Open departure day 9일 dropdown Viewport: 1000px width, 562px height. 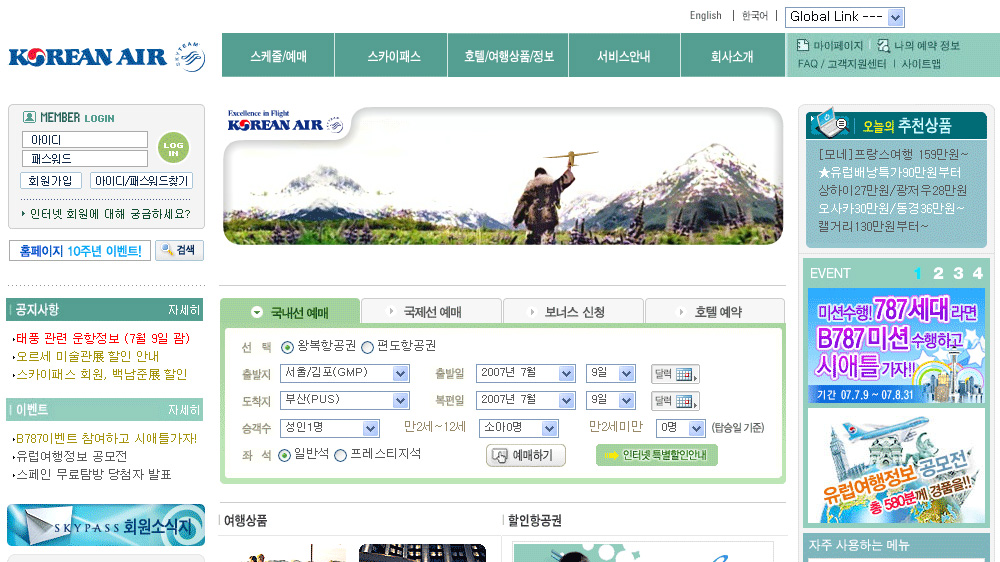pyautogui.click(x=610, y=373)
